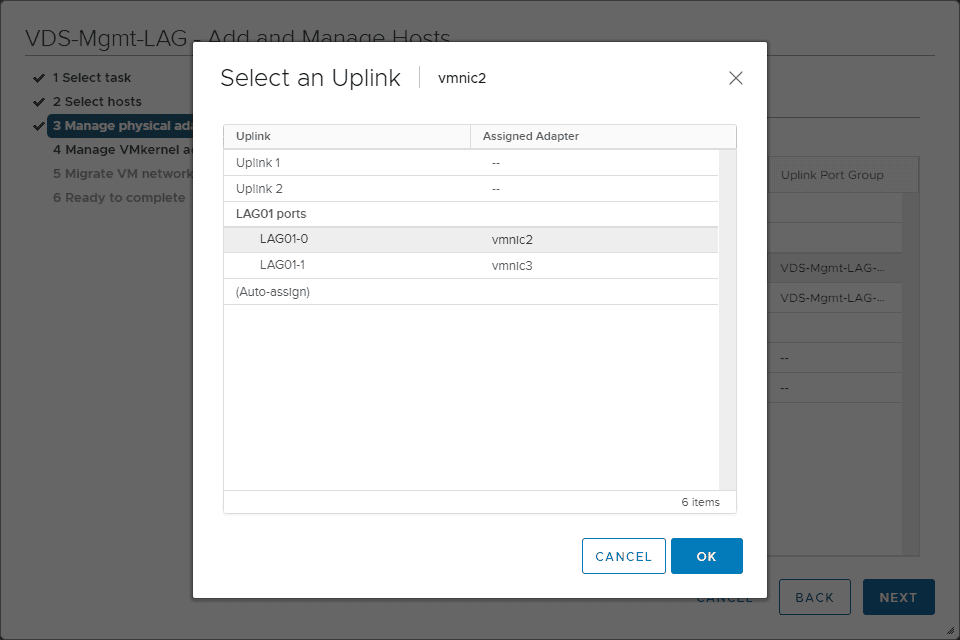
Task: Click the Back wizard button
Action: (x=814, y=597)
